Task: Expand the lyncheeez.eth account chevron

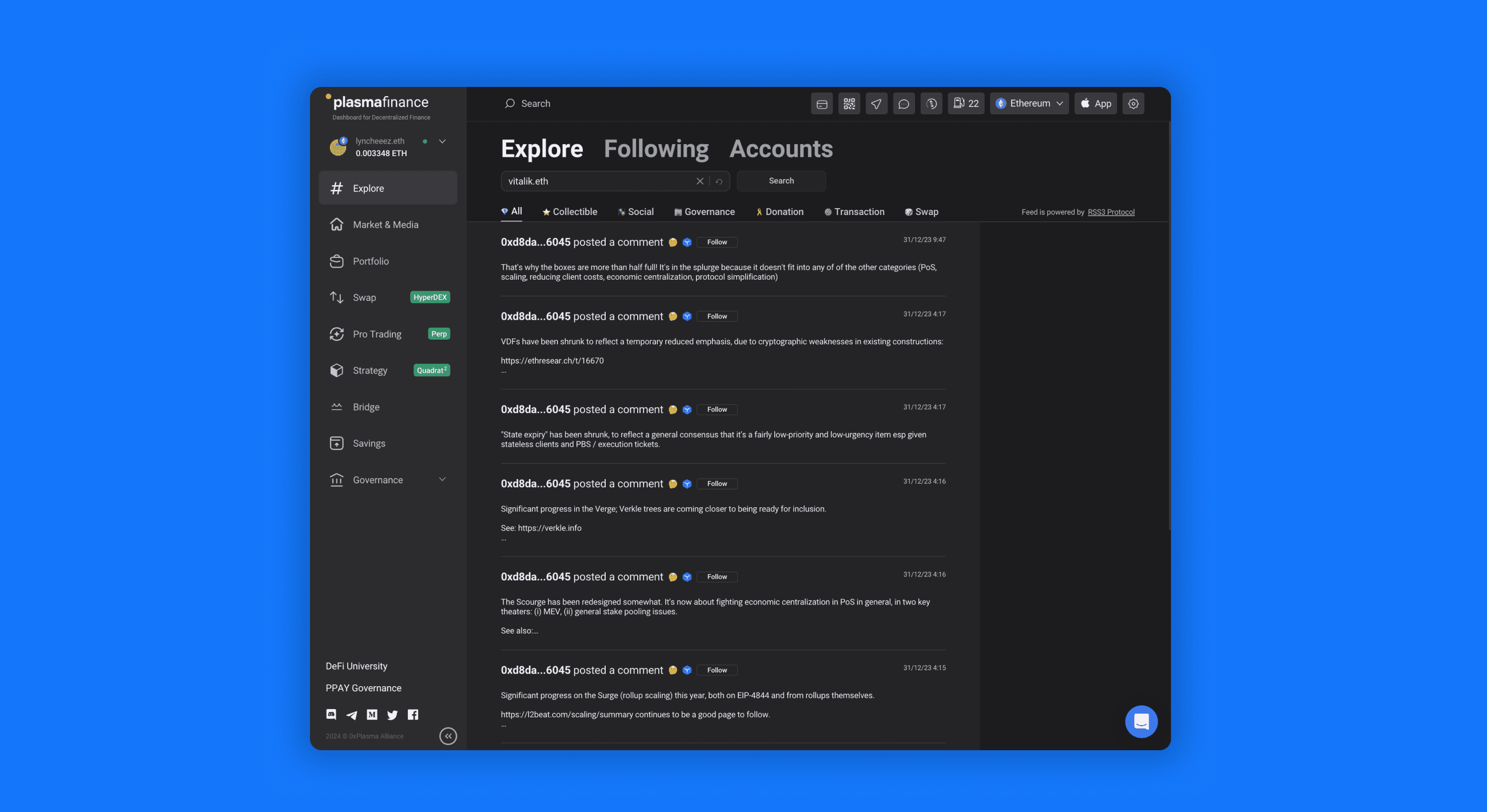Action: pos(442,141)
